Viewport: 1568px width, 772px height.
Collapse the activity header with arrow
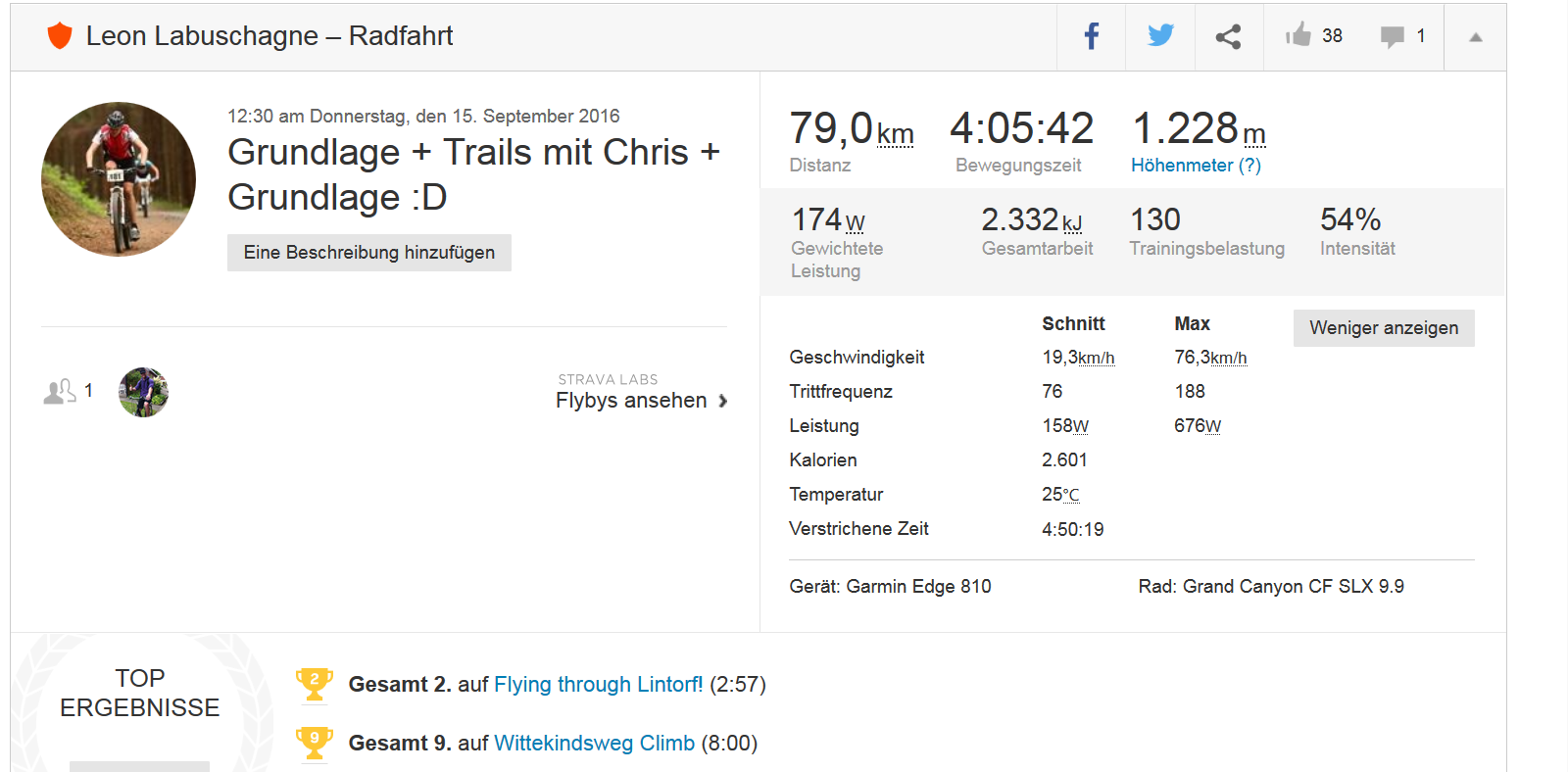pos(1475,37)
